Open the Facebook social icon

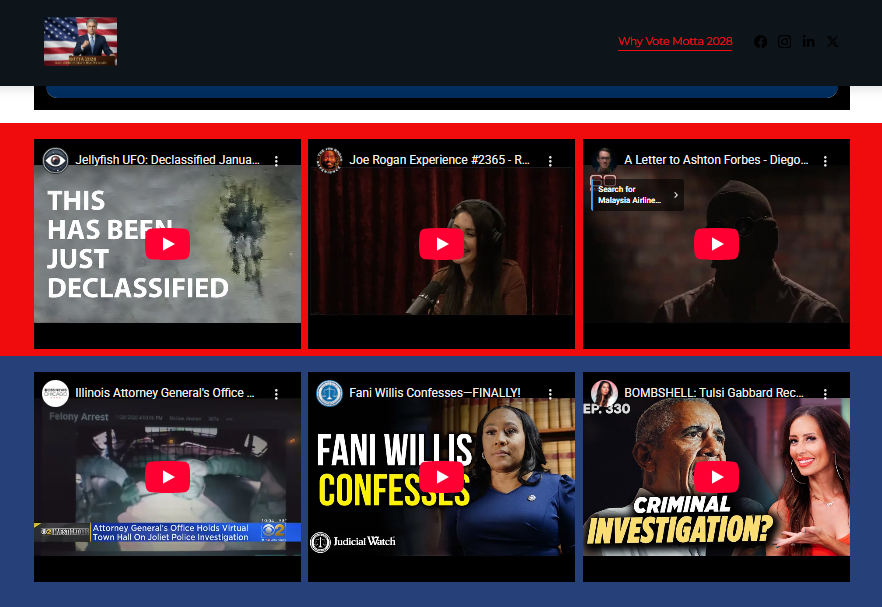[x=760, y=42]
